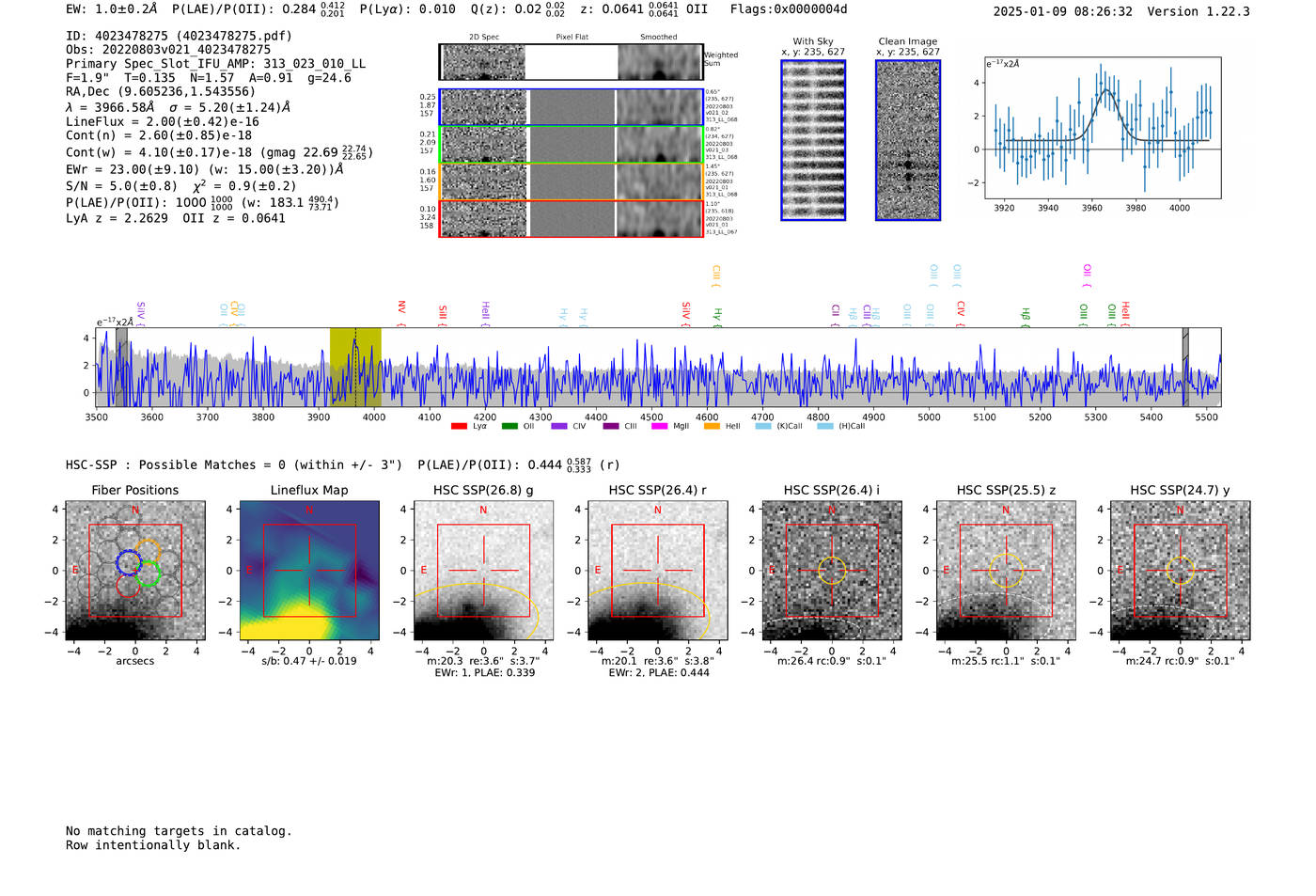Image resolution: width=1316 pixels, height=896 pixels.
Task: Select the red-bordered fiber spectrum row
Action: (x=572, y=218)
